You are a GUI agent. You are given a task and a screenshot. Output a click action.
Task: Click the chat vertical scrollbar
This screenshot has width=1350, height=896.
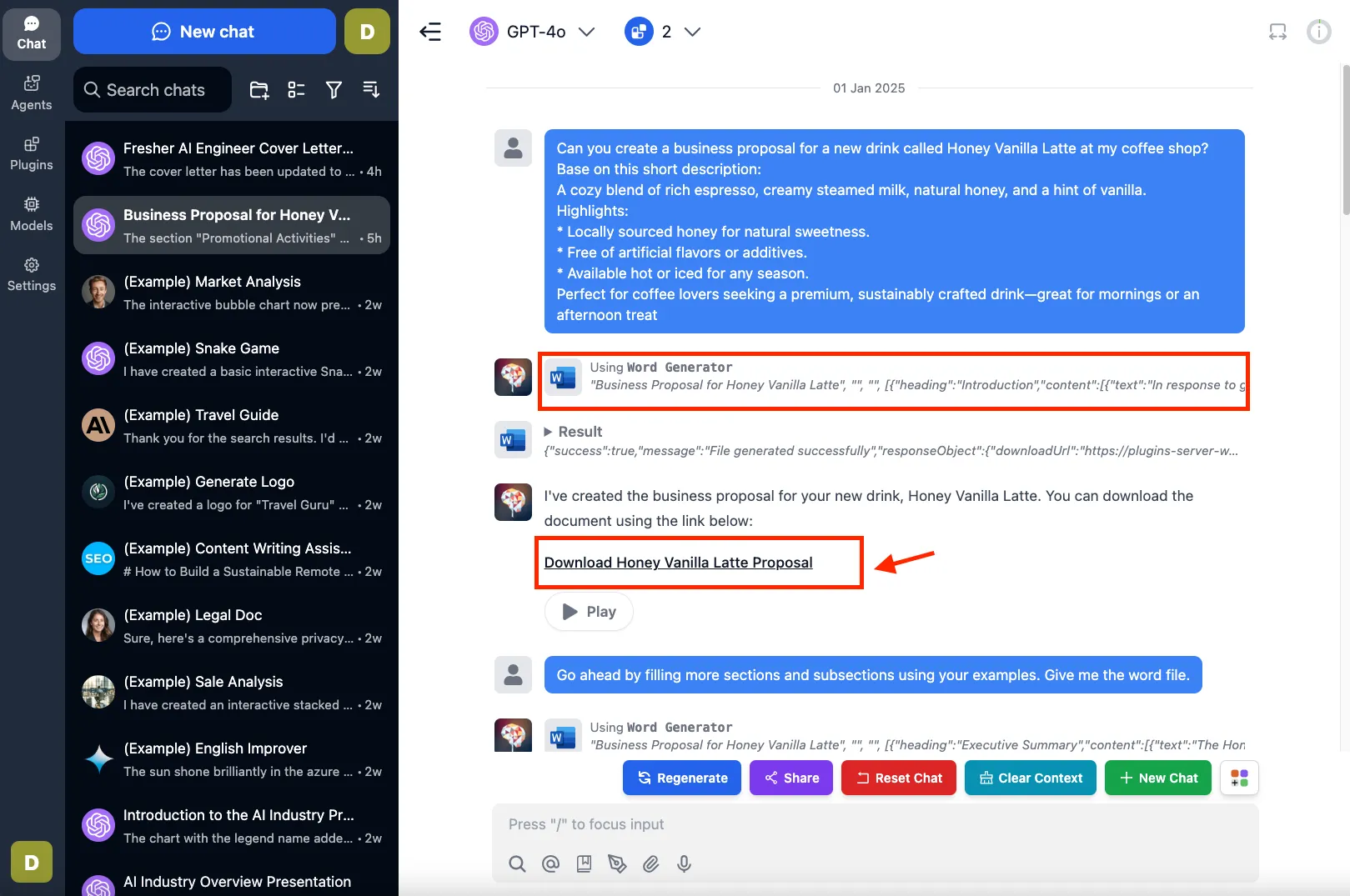1345,139
